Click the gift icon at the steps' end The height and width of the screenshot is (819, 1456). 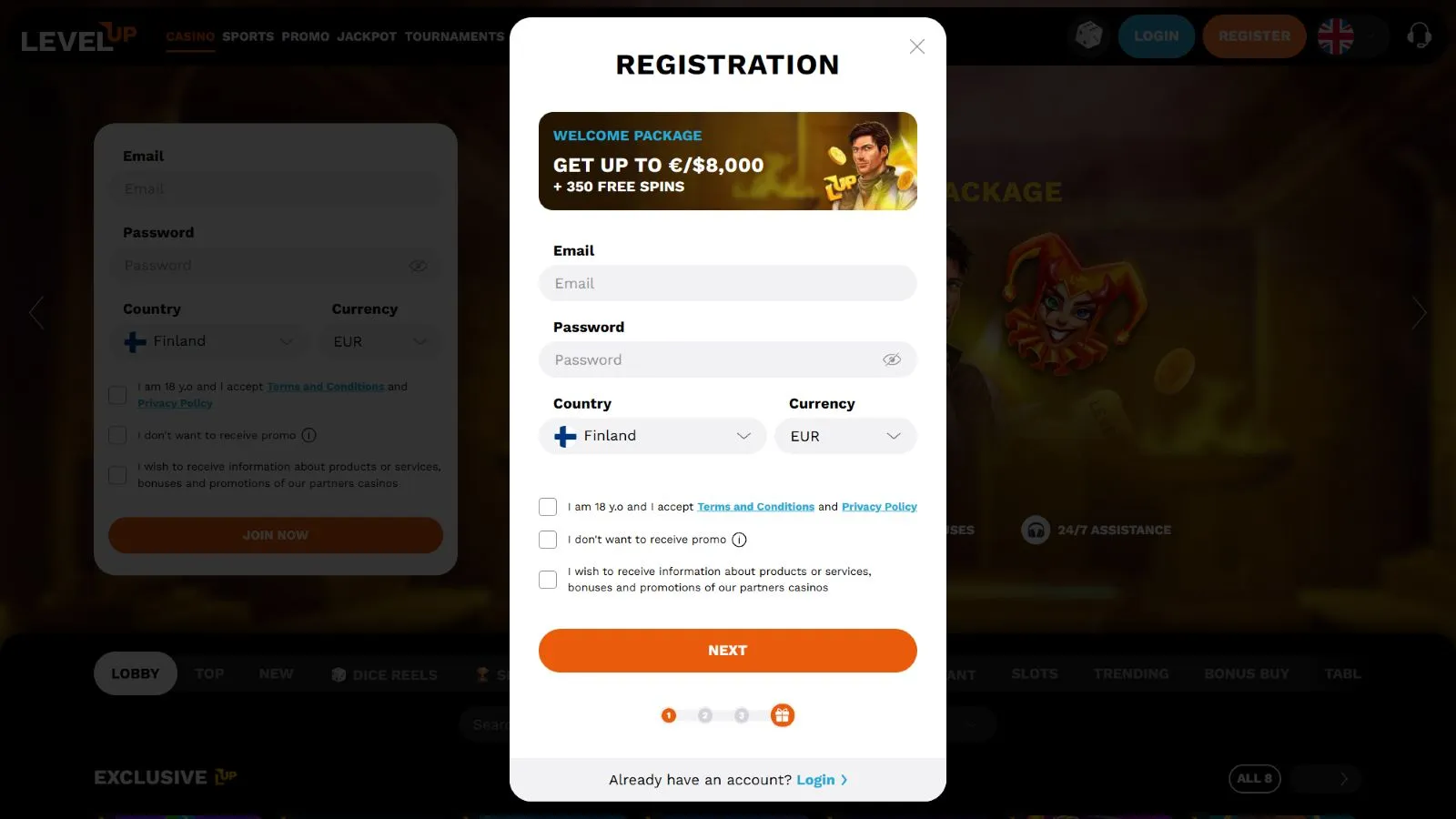coord(782,715)
